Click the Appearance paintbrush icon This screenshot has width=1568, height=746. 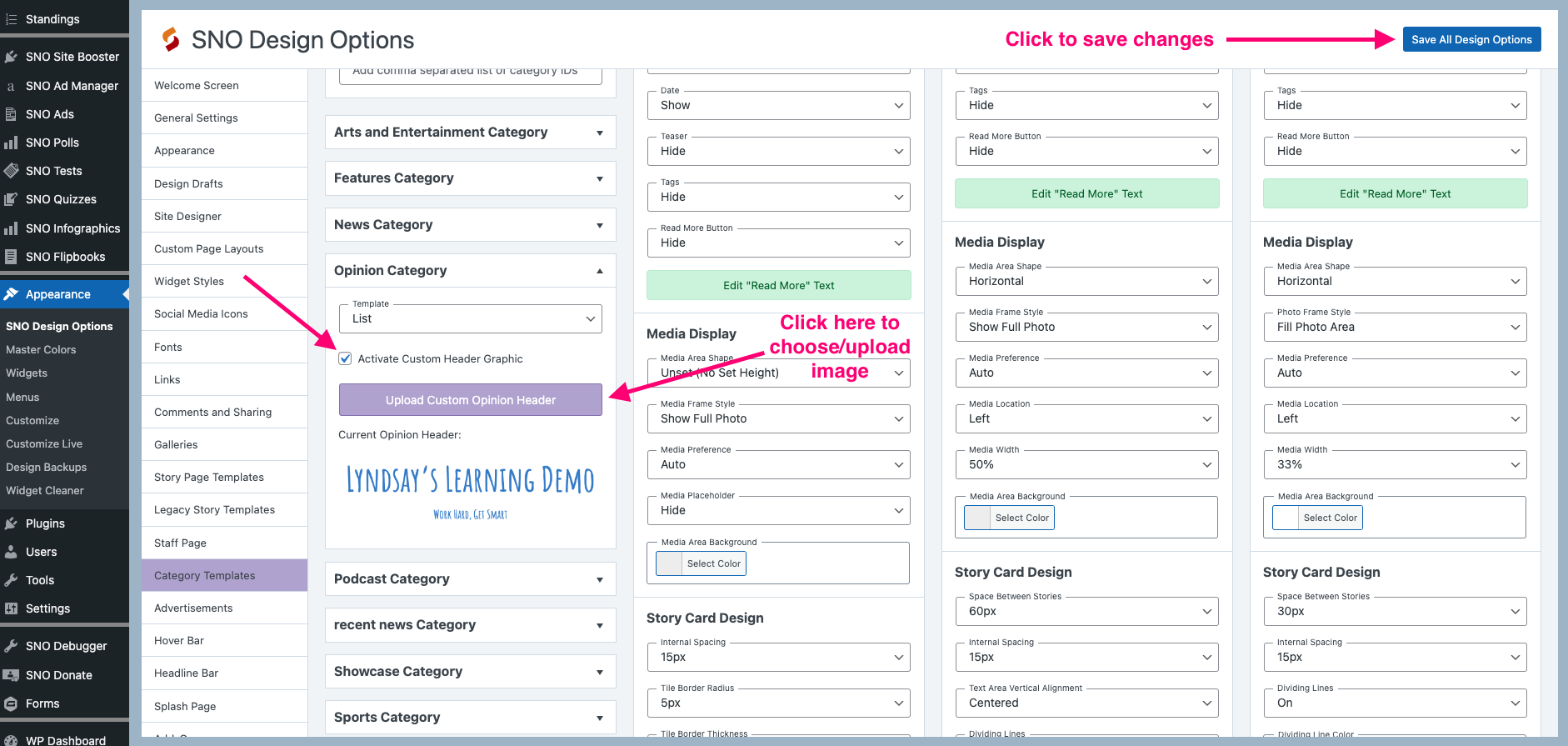pos(11,294)
